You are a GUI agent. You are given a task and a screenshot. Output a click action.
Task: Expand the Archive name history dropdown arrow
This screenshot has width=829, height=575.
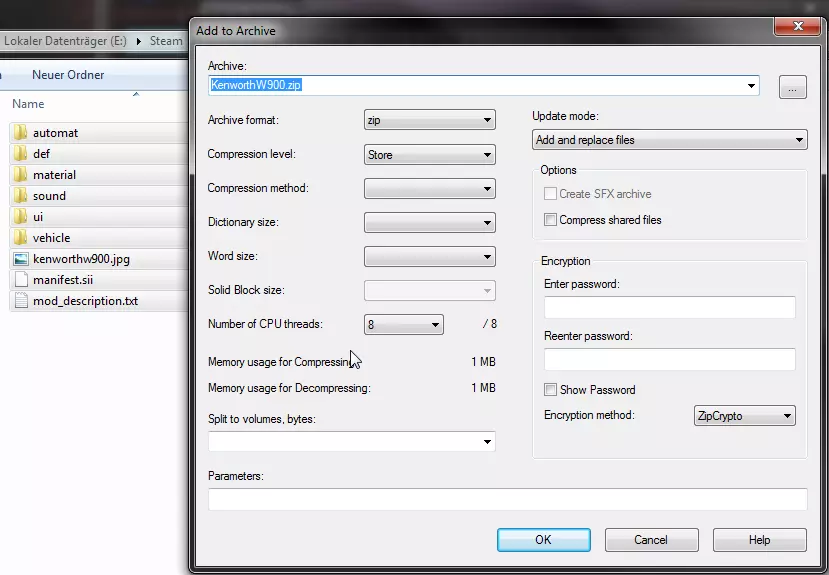click(751, 86)
